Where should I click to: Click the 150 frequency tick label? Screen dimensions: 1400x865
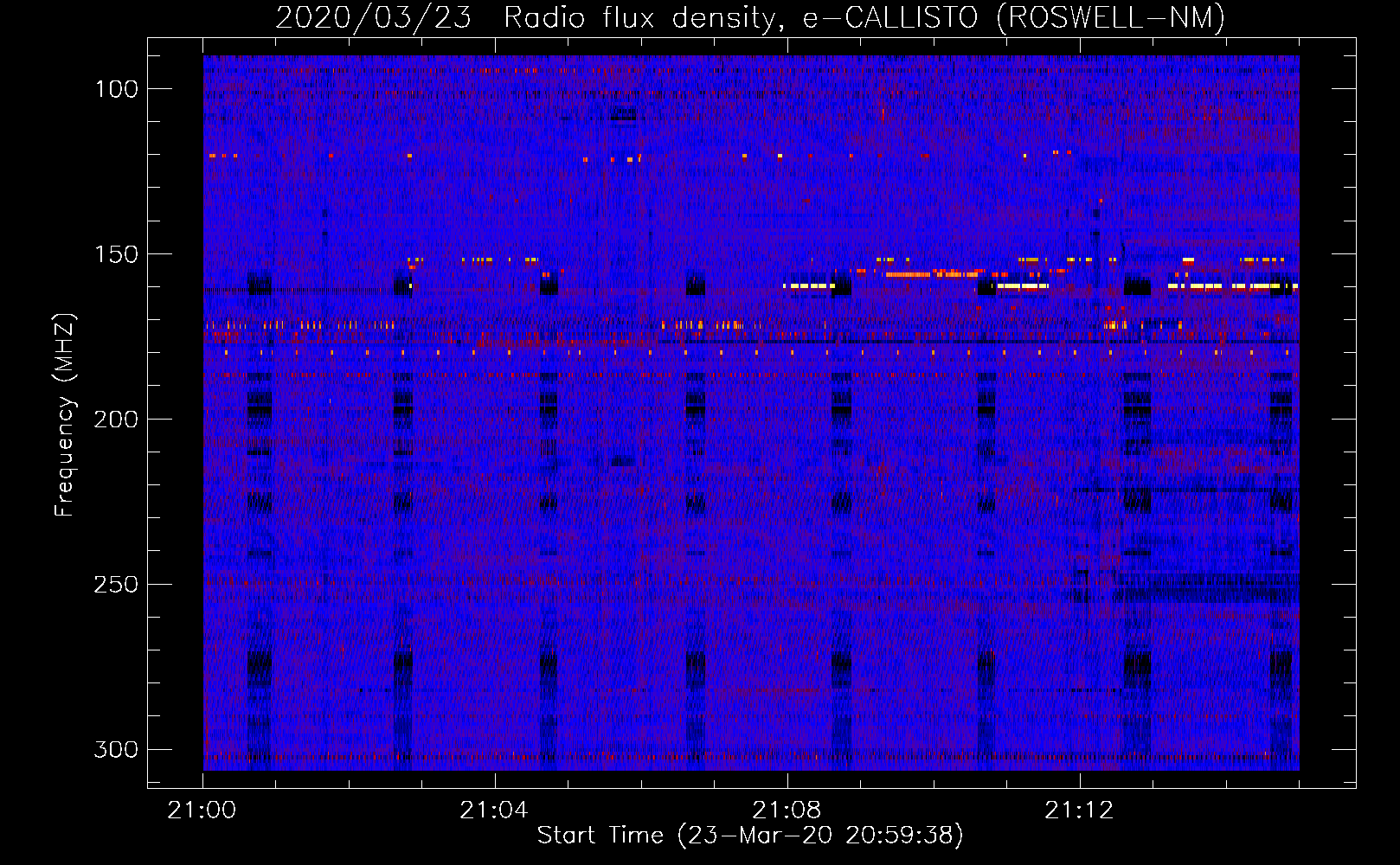[116, 254]
